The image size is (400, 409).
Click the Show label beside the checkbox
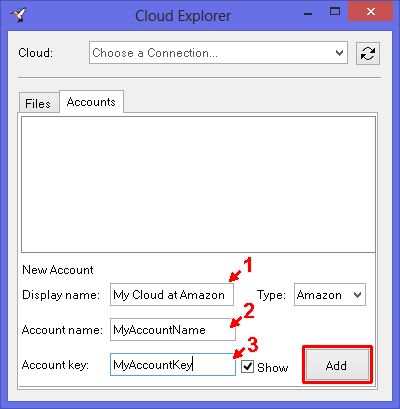tap(272, 367)
